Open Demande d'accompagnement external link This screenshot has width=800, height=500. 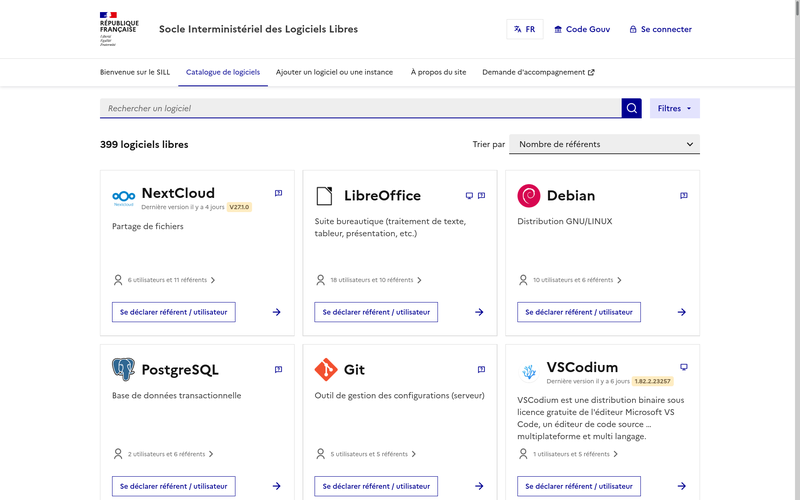538,72
